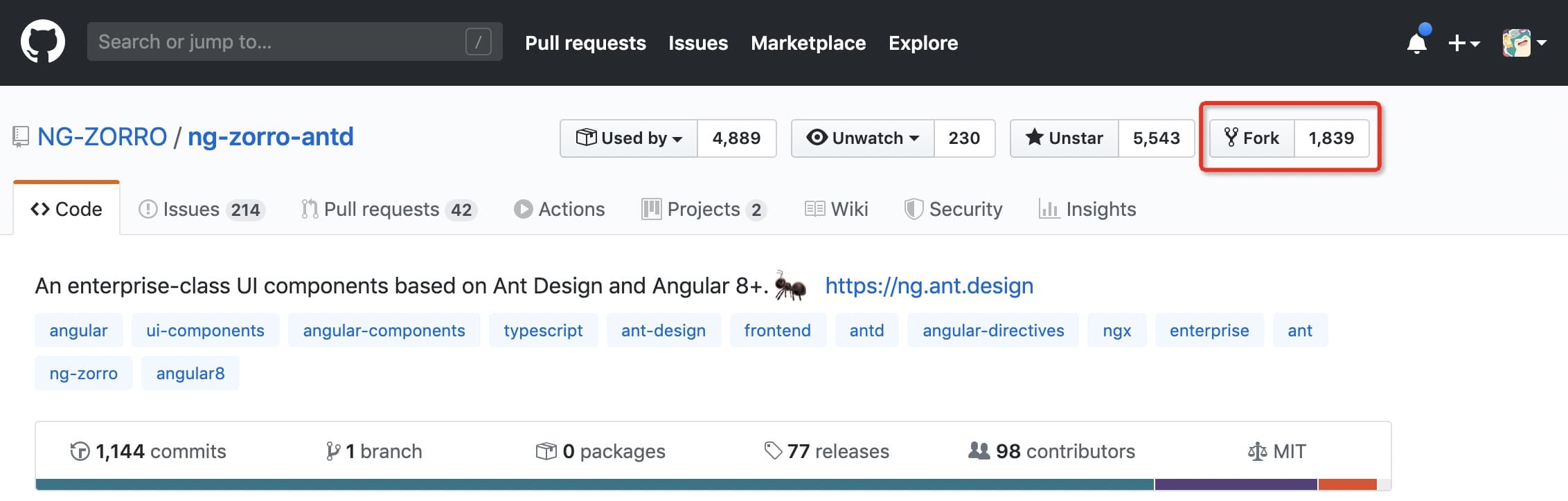Open the https://ng.ant.design website link

[x=929, y=286]
